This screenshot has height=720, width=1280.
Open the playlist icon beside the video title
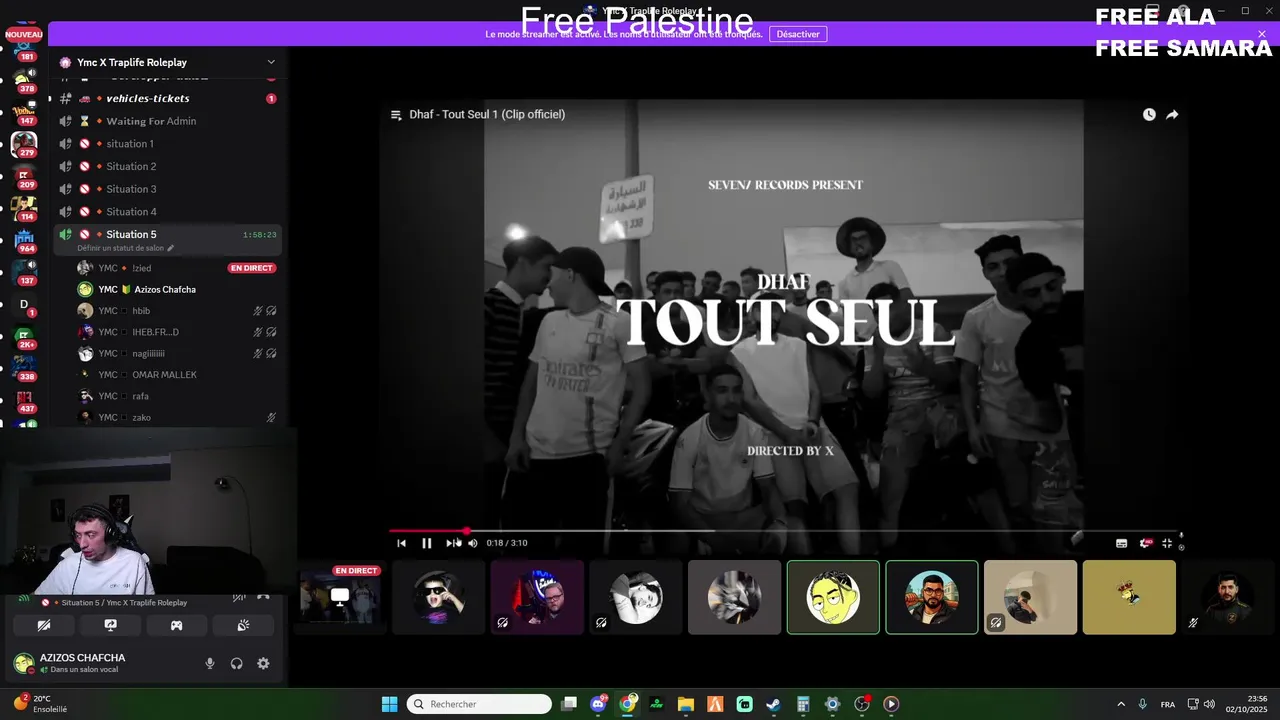[x=396, y=114]
